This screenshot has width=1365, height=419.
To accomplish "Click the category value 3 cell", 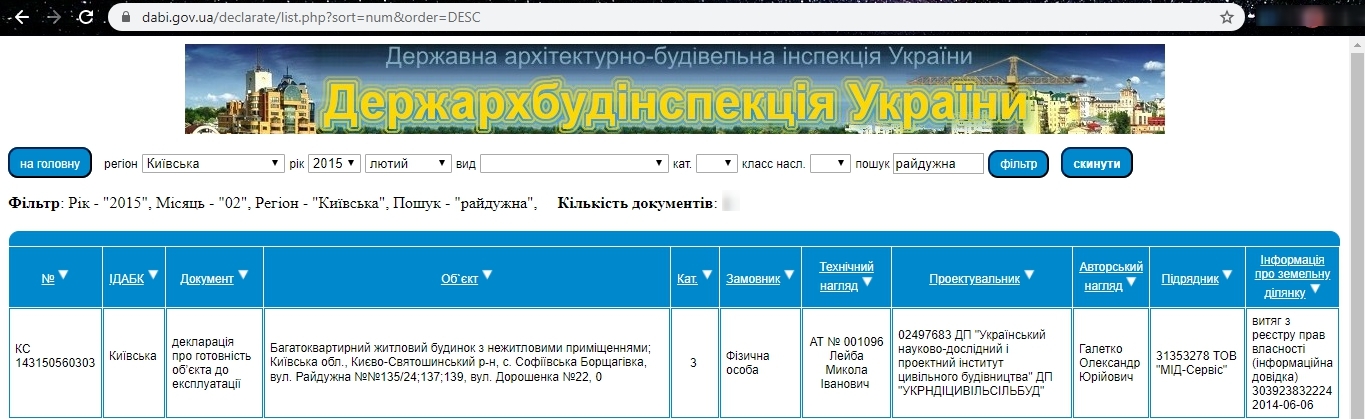I will click(693, 363).
